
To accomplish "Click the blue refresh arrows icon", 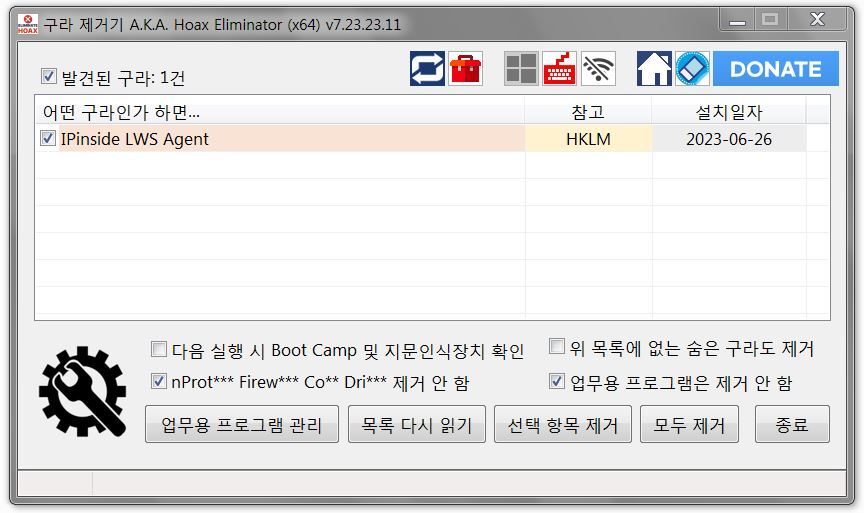I will 427,69.
